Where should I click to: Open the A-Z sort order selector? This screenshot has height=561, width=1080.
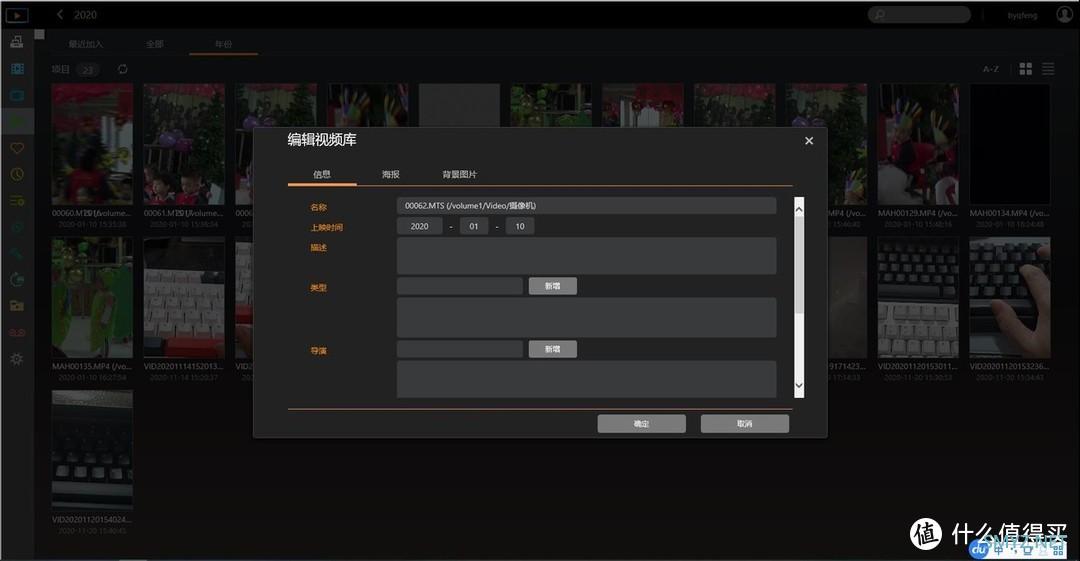click(990, 69)
